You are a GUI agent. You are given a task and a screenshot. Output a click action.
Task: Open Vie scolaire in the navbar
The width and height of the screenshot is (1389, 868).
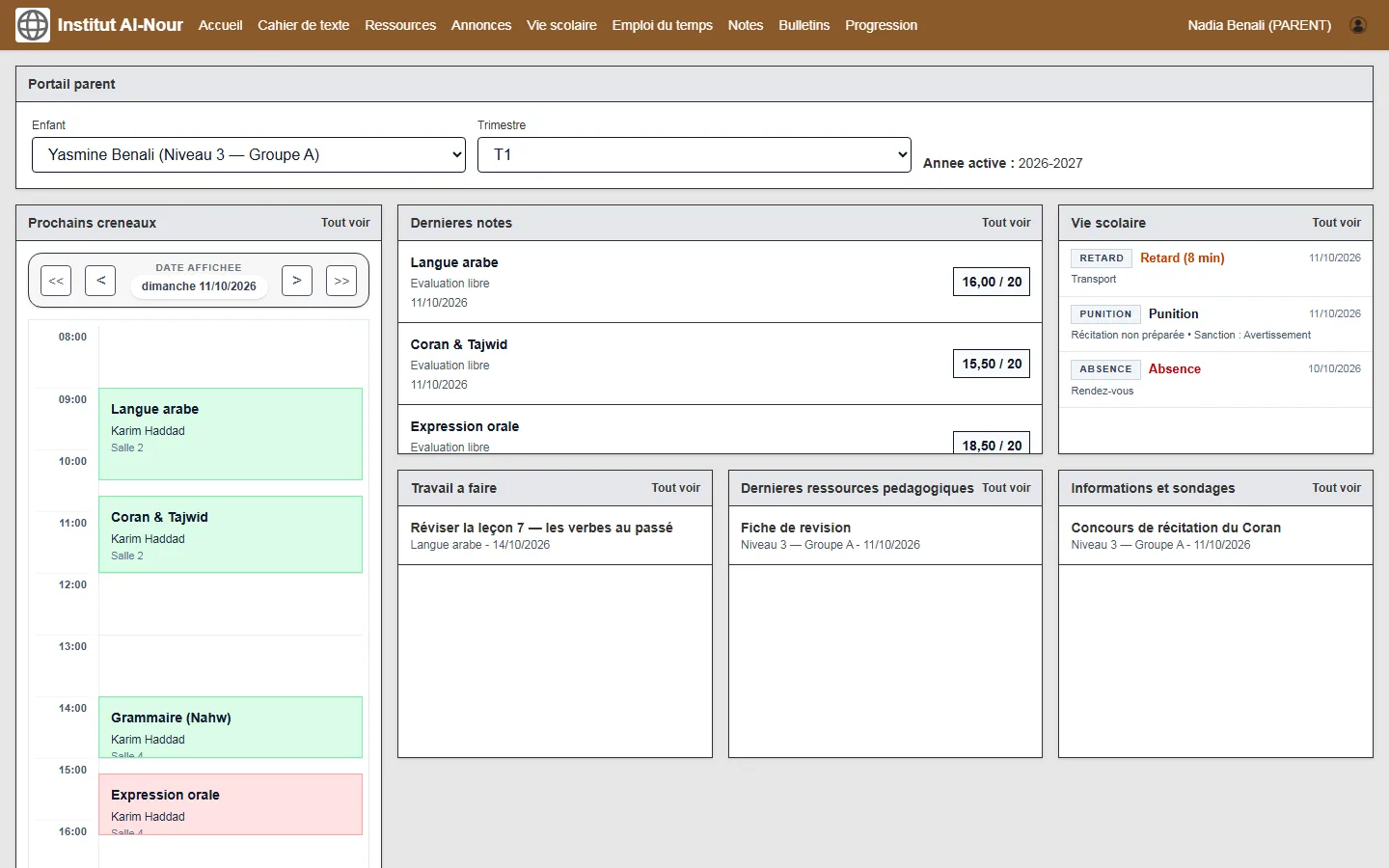(561, 25)
